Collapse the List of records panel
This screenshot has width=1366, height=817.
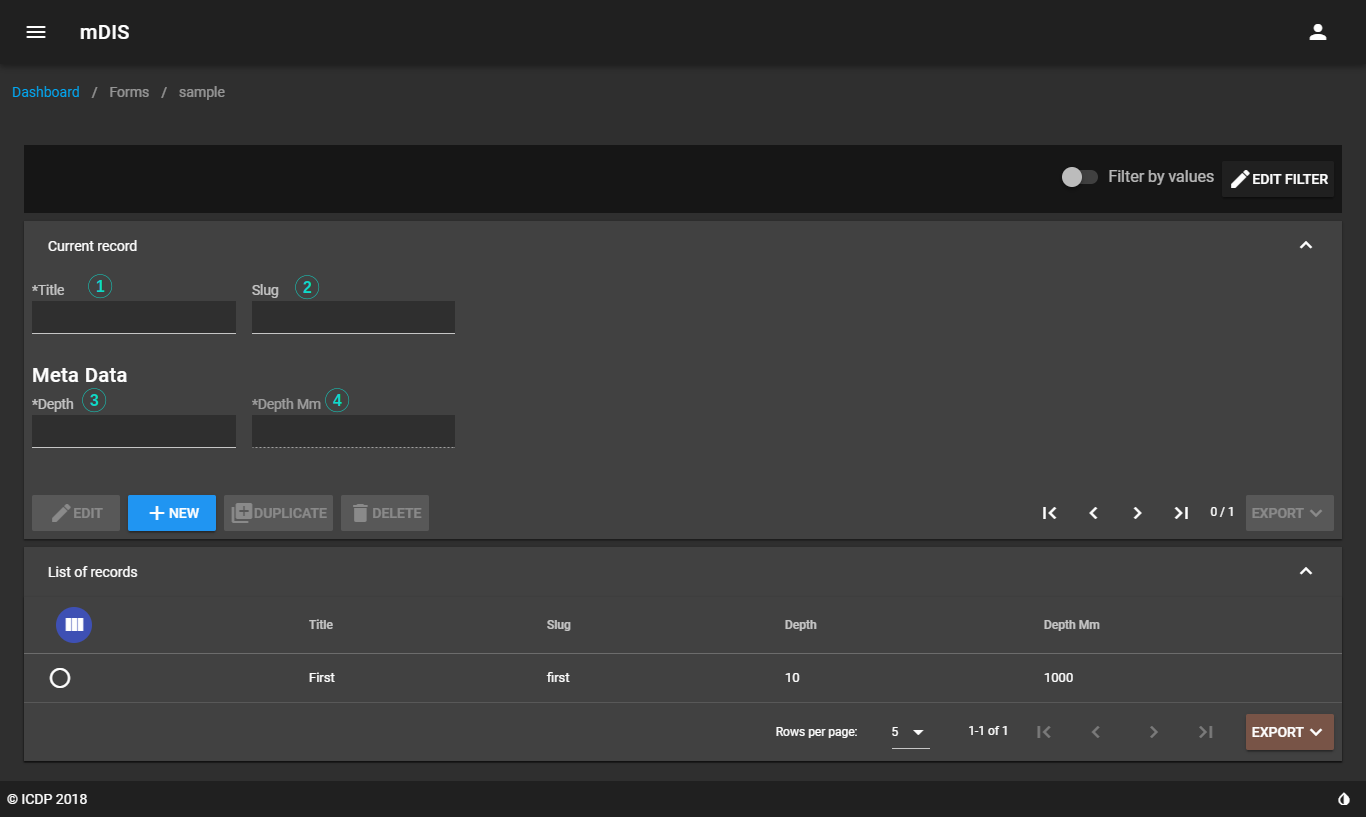tap(1305, 571)
